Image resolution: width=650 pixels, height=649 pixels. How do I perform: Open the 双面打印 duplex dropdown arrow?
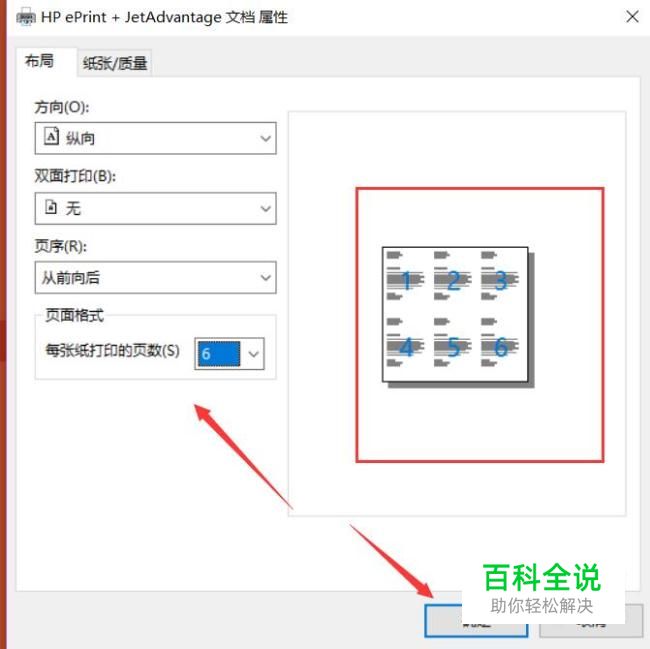[265, 208]
